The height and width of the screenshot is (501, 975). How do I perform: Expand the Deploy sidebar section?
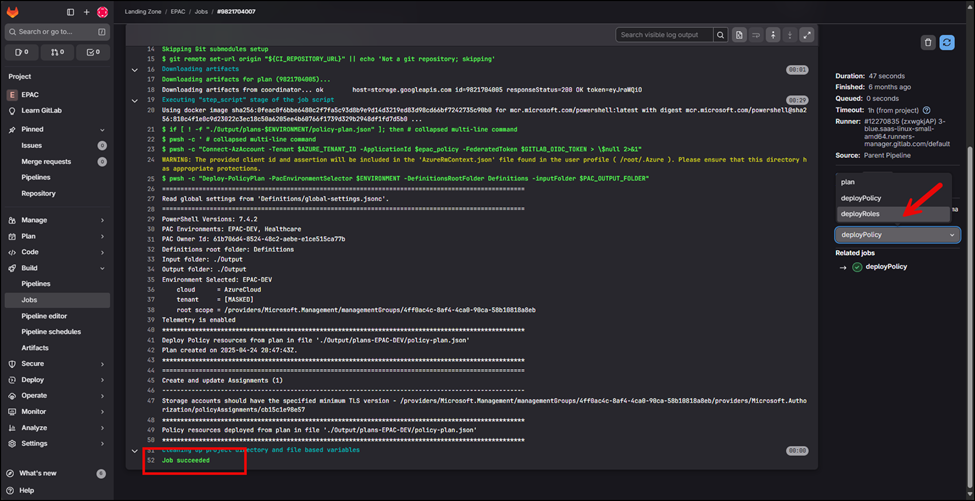pyautogui.click(x=57, y=380)
